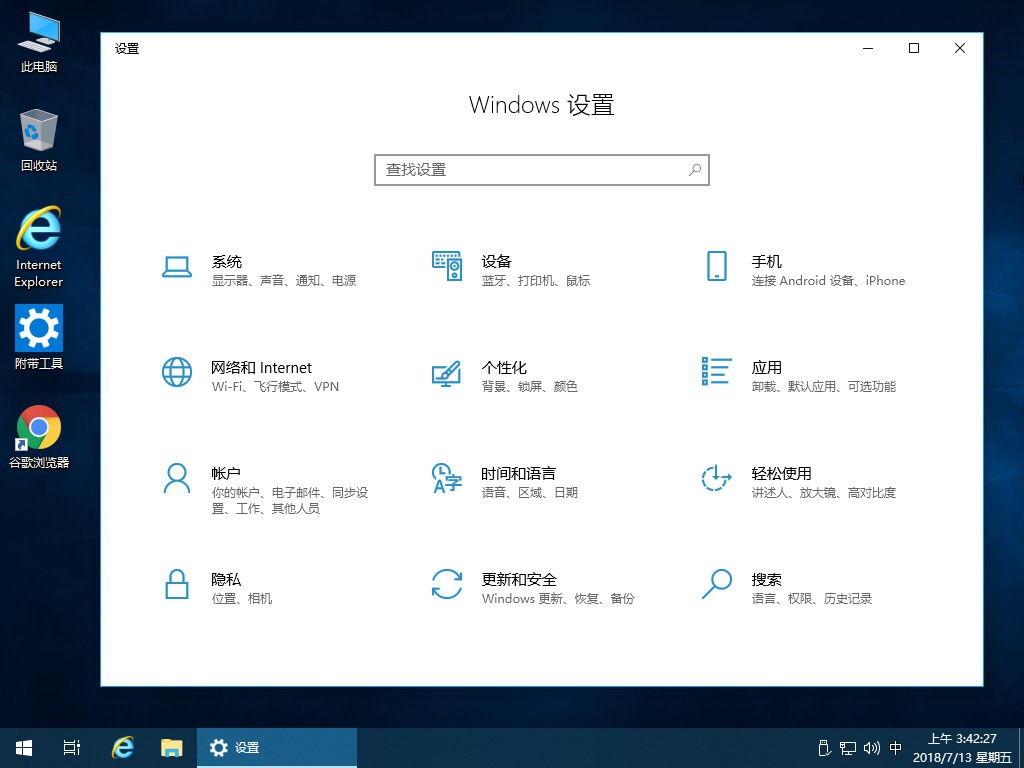Open the 应用 list icon

coord(716,371)
